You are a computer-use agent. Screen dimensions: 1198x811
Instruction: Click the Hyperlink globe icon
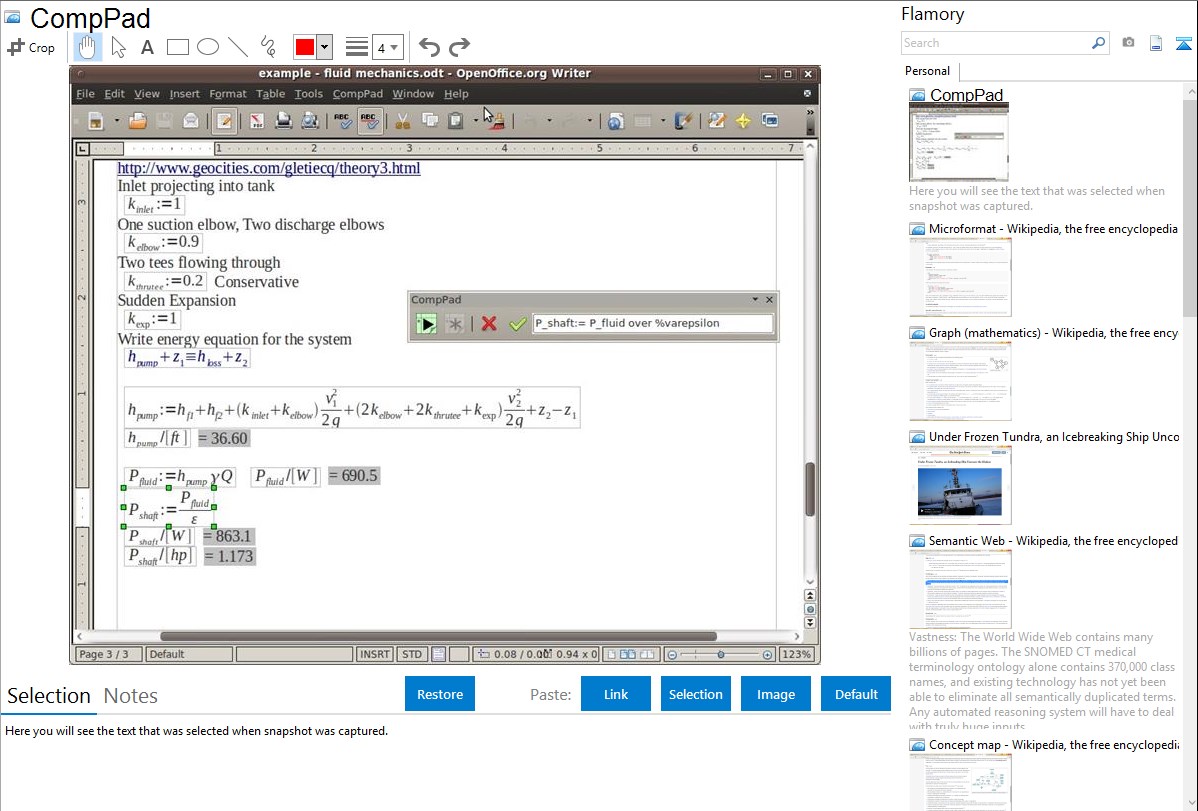click(616, 121)
